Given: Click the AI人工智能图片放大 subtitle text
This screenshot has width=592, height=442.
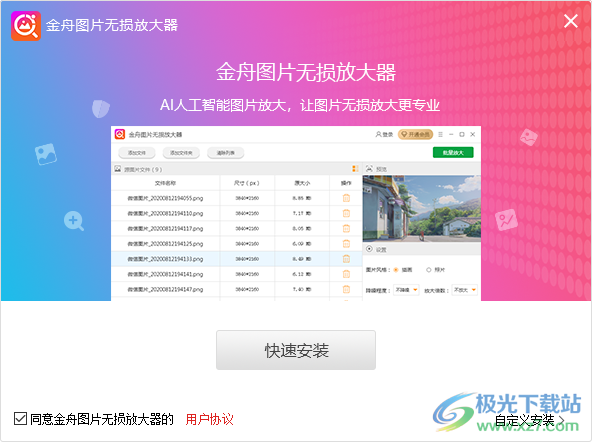Looking at the screenshot, I should (300, 105).
